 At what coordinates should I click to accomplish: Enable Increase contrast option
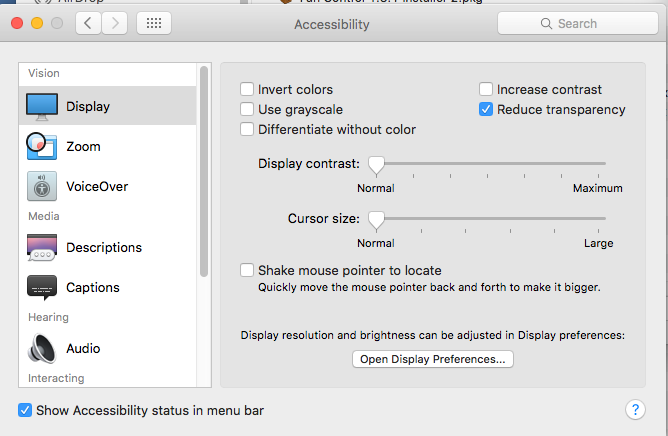pos(486,89)
